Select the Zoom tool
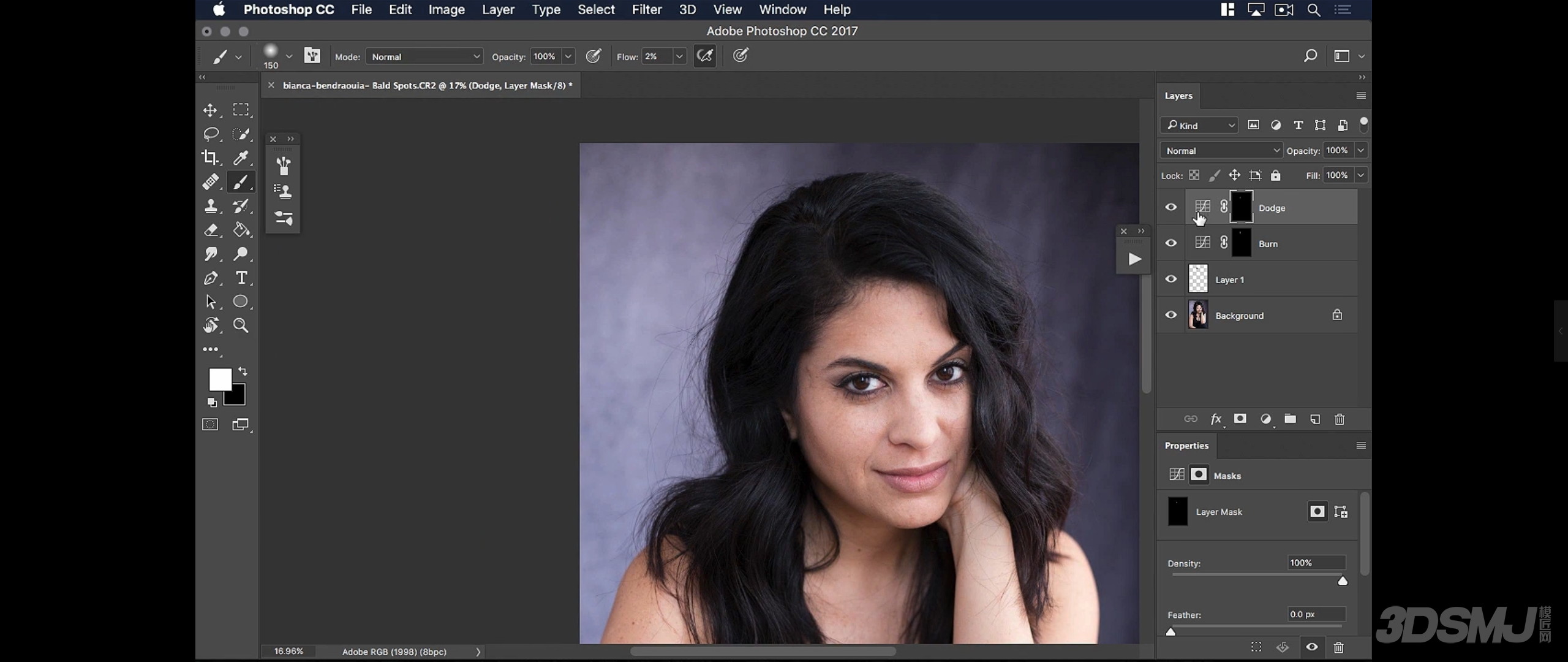Viewport: 1568px width, 662px height. 241,325
